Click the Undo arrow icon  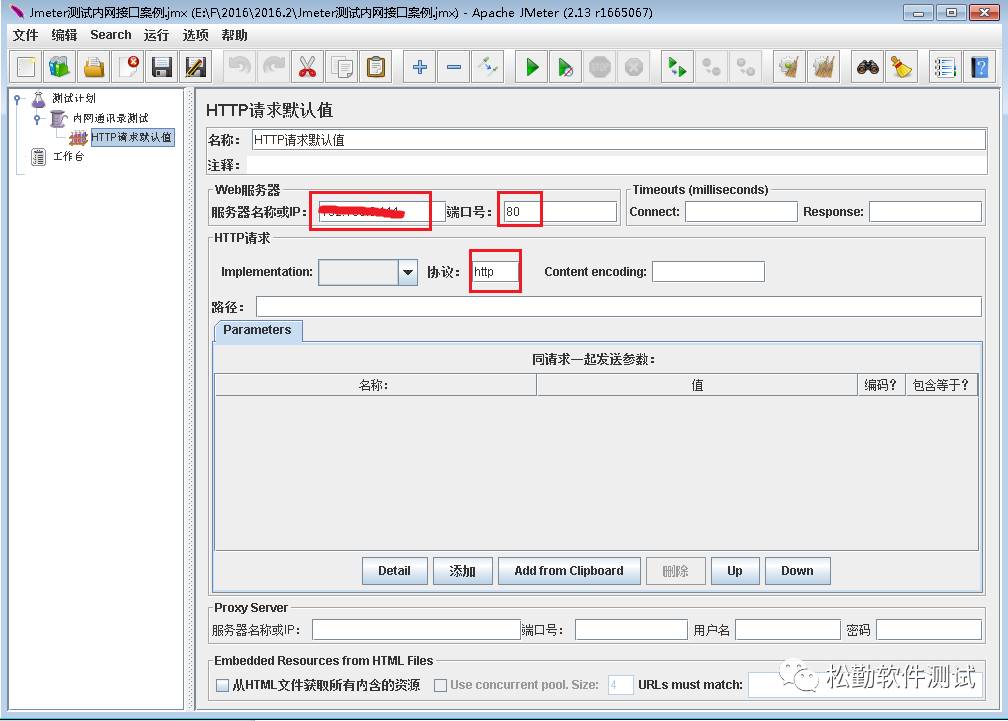240,67
